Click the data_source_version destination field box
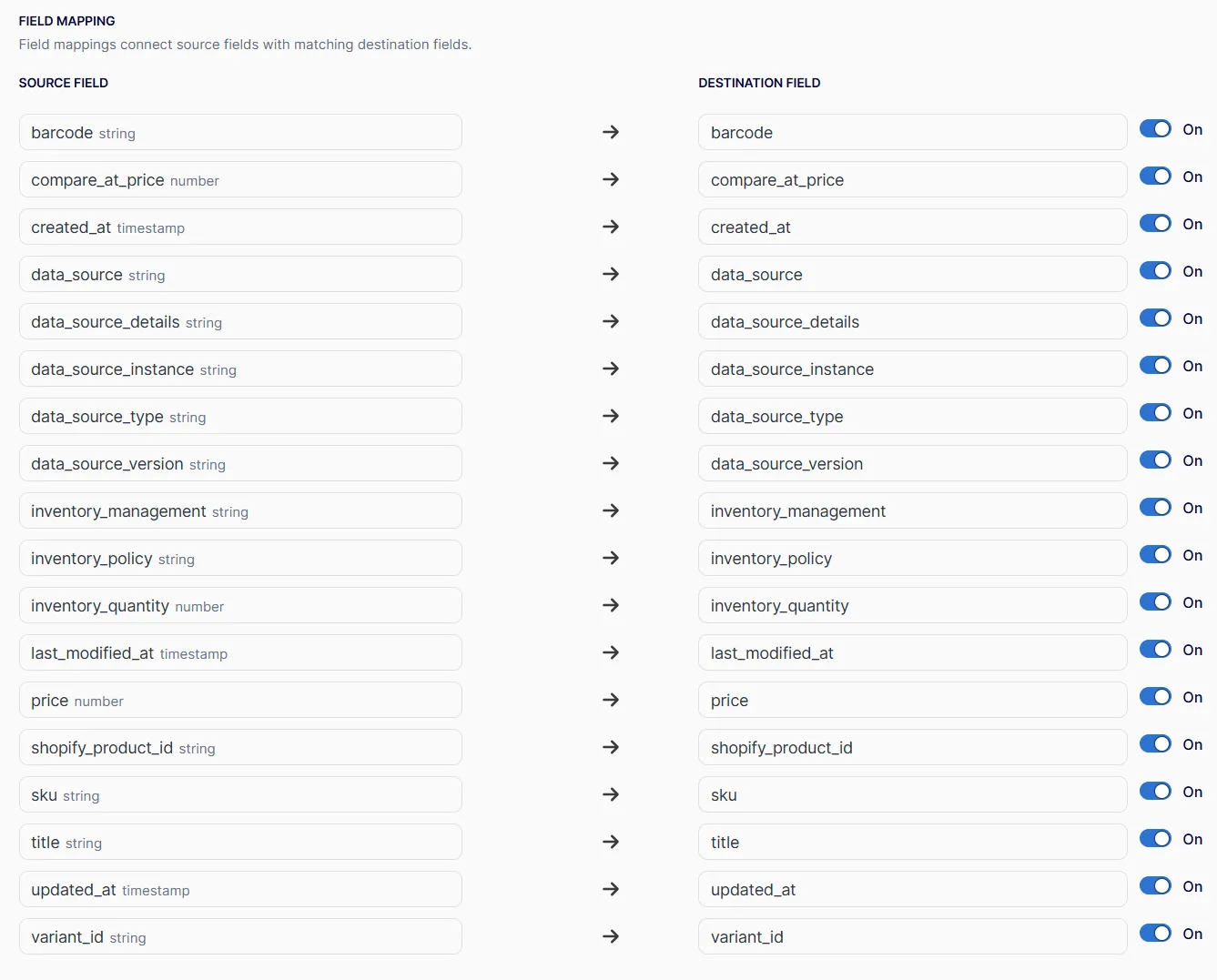Screen dimensions: 1217x980 click(x=913, y=463)
